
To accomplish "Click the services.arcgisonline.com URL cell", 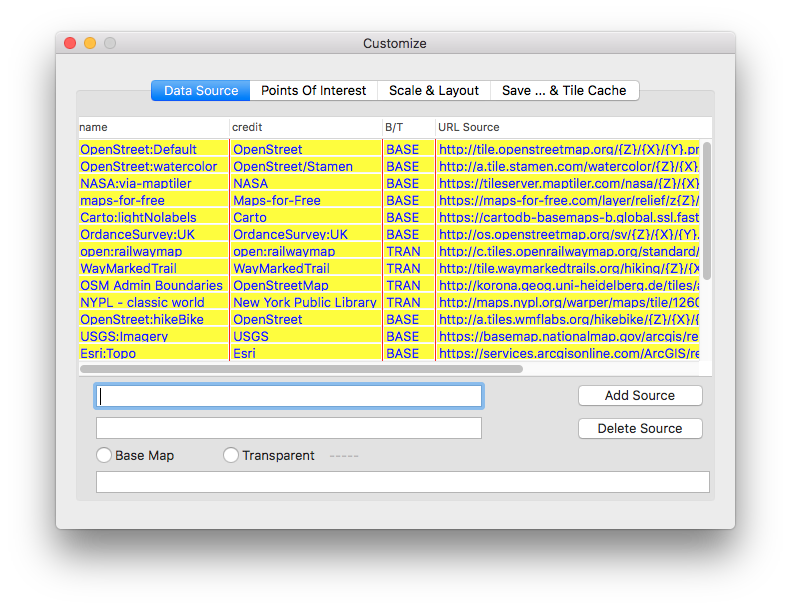I will (x=568, y=353).
